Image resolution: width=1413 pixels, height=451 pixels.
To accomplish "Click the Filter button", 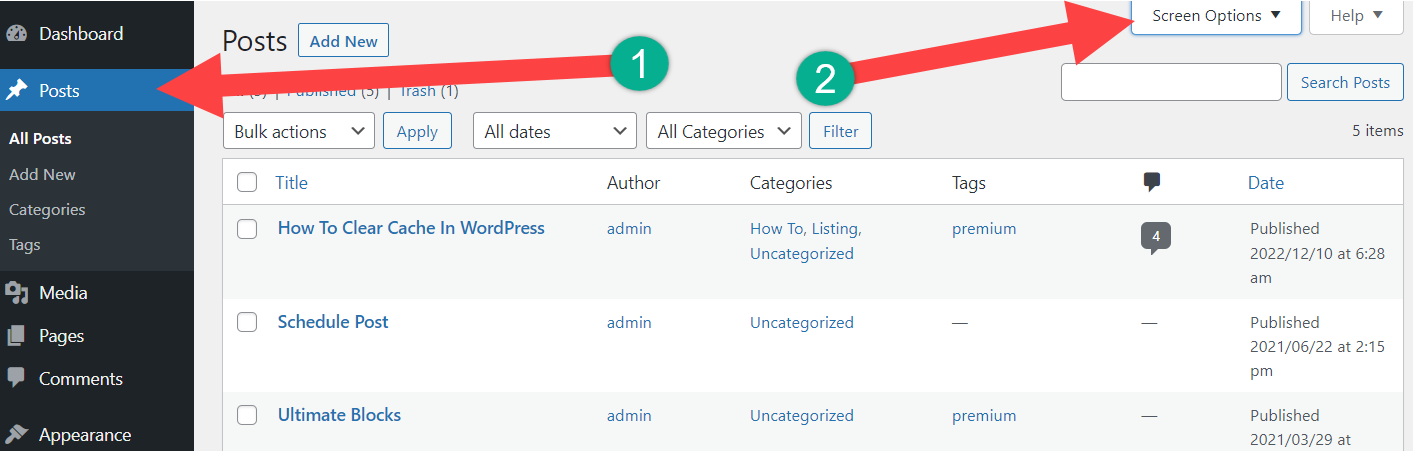I will (x=840, y=131).
